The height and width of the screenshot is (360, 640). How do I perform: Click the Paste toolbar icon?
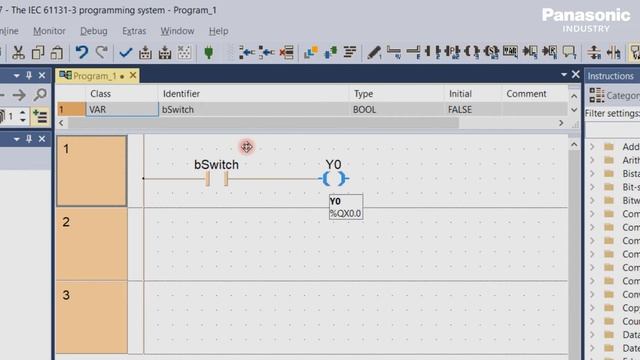[57, 53]
